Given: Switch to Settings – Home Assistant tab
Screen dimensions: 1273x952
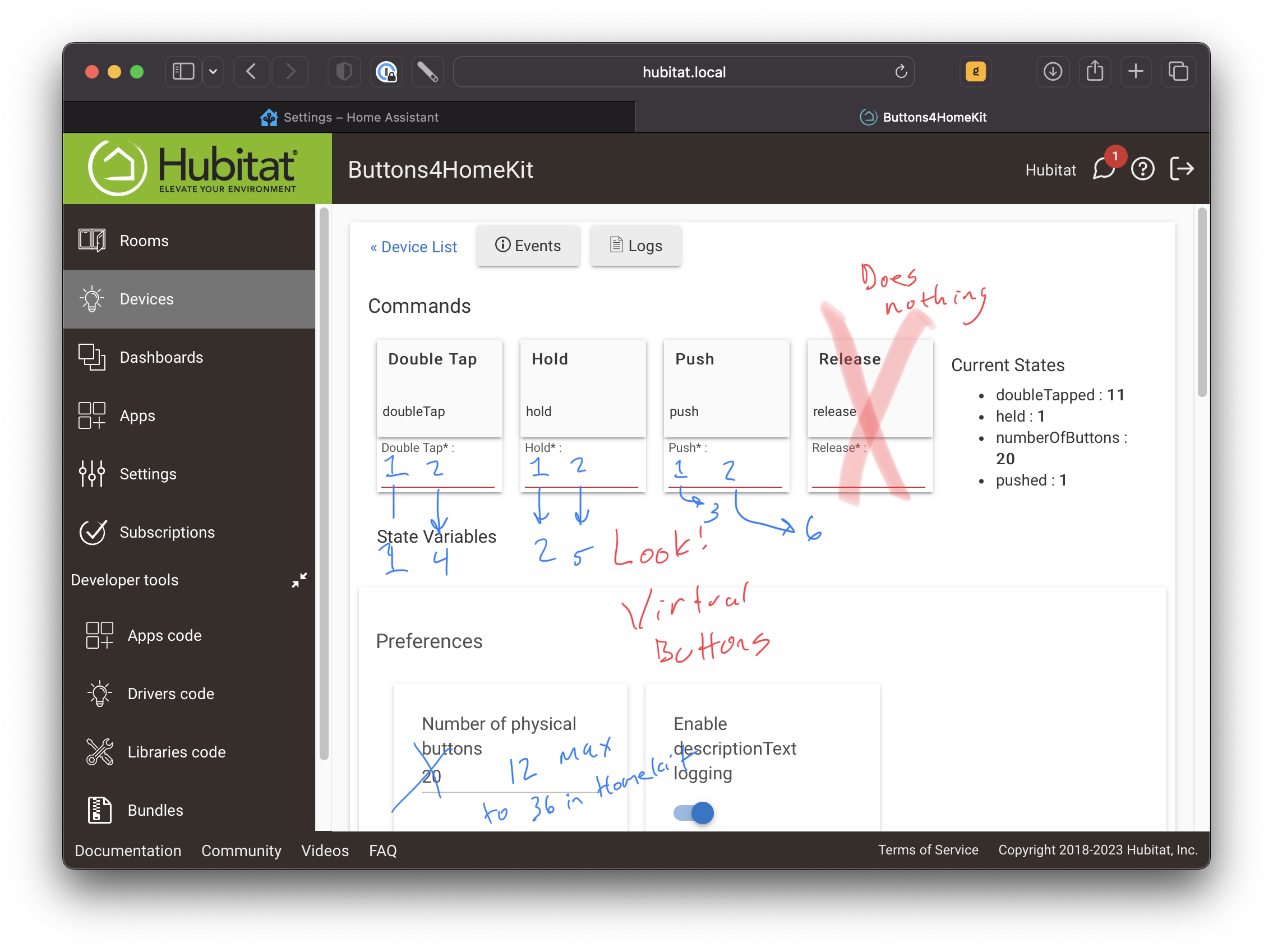Looking at the screenshot, I should pyautogui.click(x=349, y=117).
